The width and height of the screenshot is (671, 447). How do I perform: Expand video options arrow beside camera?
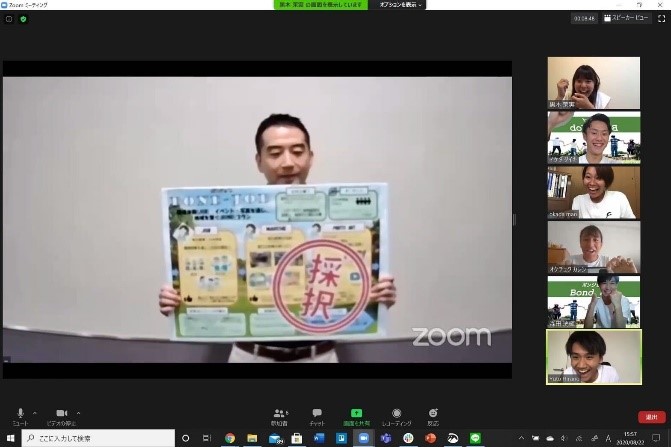[x=78, y=413]
